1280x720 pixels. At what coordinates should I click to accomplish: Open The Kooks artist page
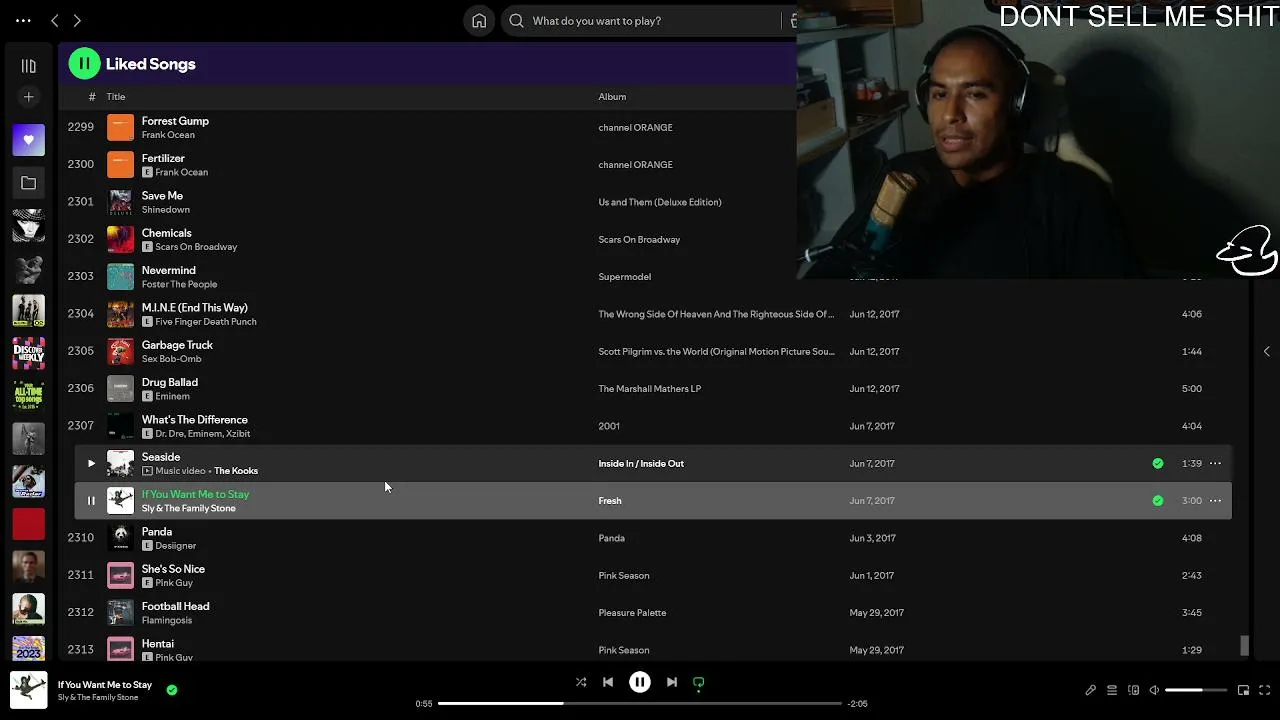[x=236, y=471]
